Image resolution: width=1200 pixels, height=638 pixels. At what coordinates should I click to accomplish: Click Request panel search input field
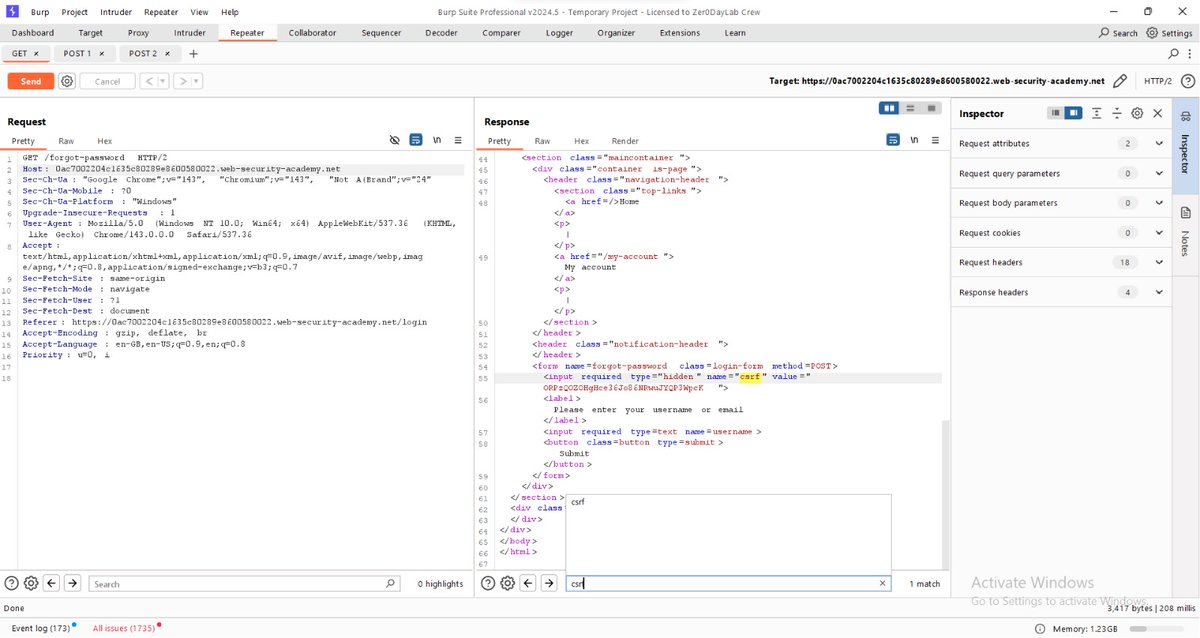(244, 583)
